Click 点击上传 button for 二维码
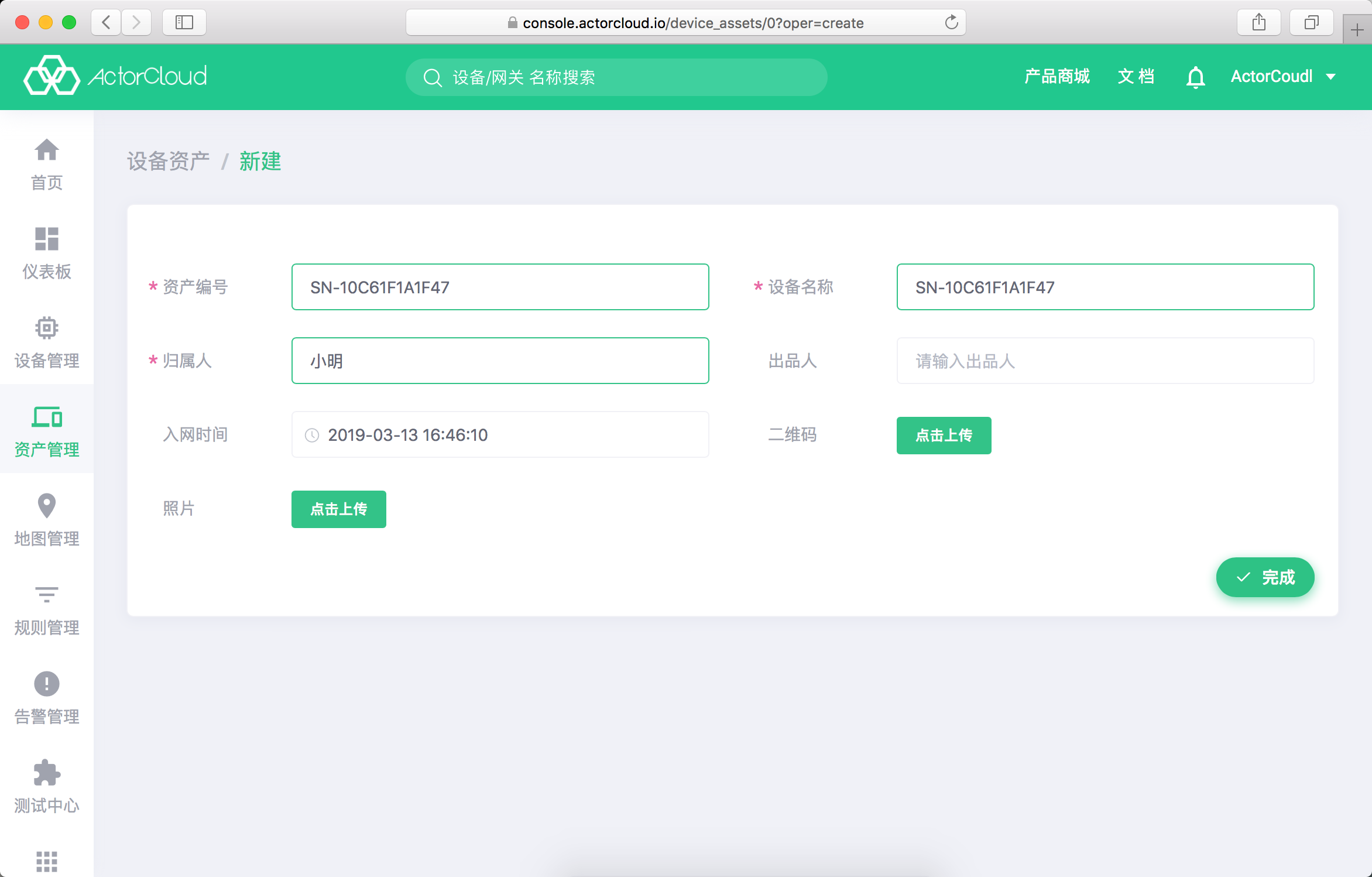Image resolution: width=1372 pixels, height=877 pixels. click(944, 435)
